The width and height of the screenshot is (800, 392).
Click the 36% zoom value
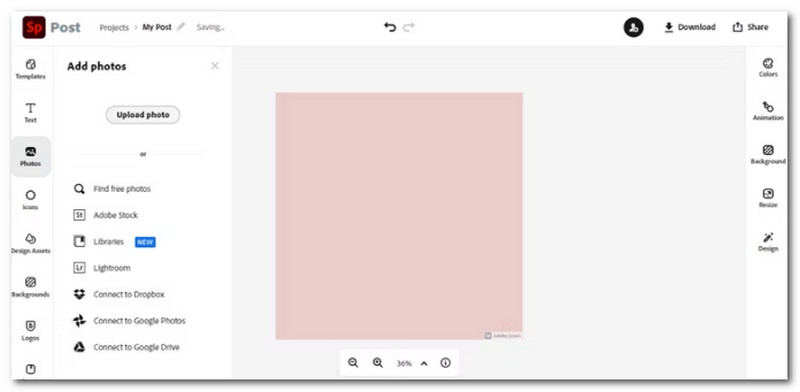click(404, 363)
